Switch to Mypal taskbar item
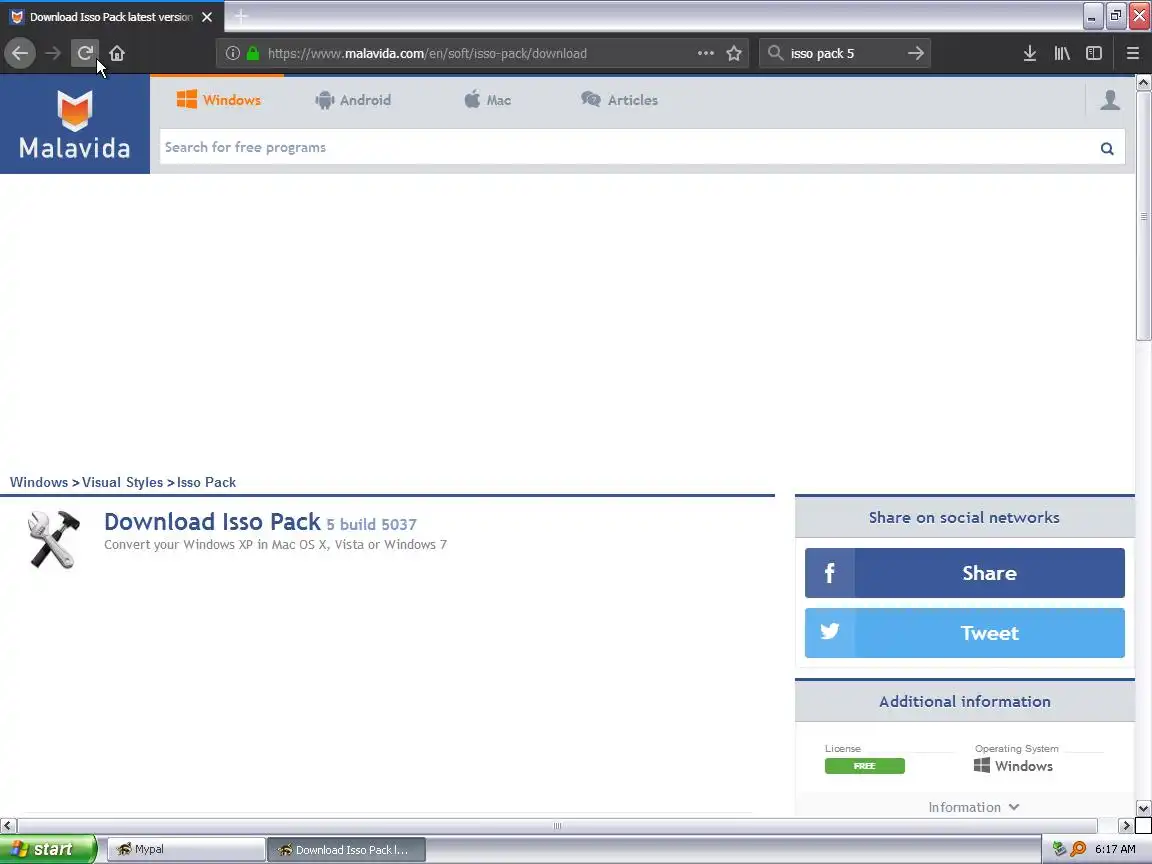 [187, 849]
